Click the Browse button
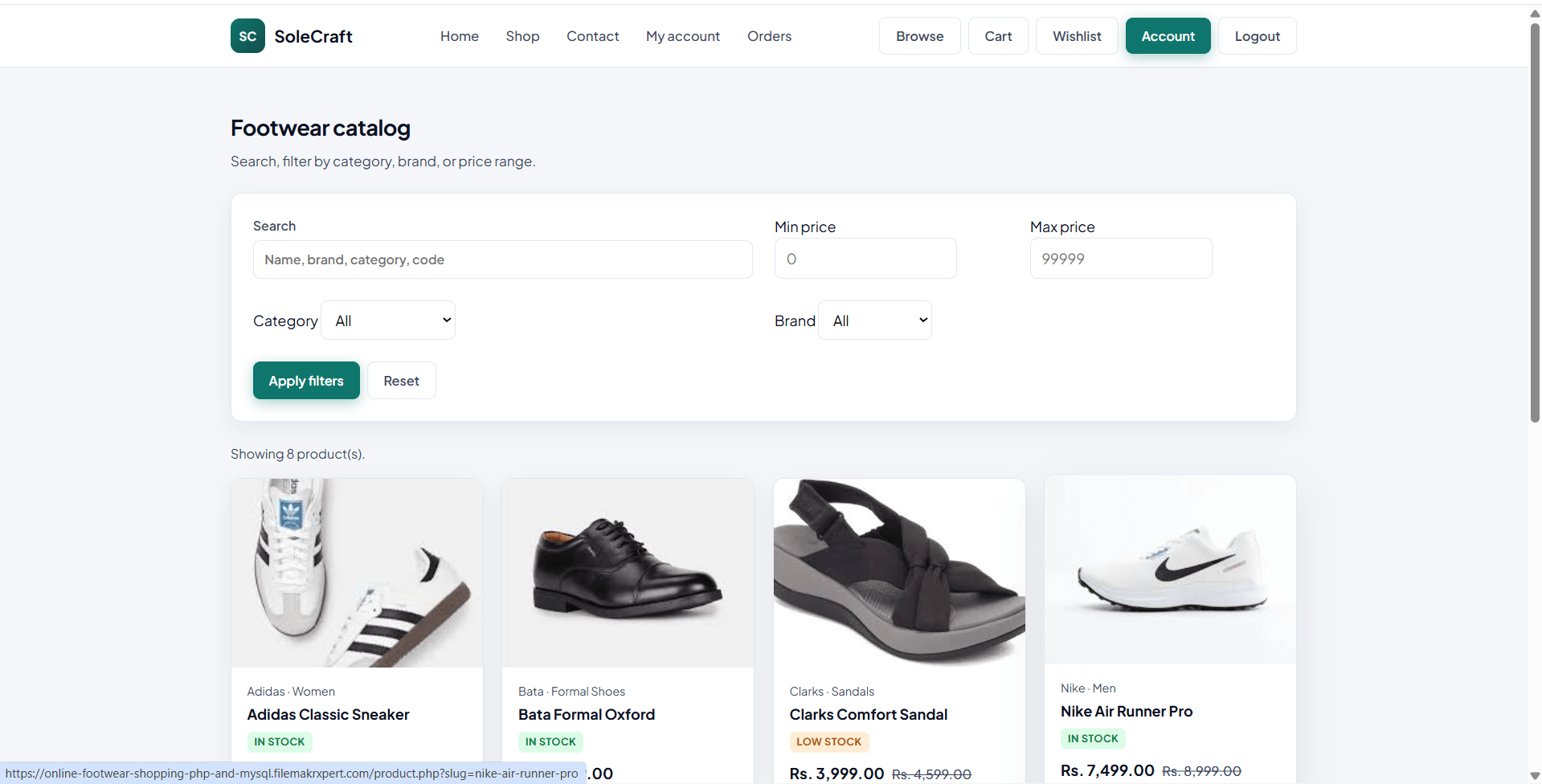 pyautogui.click(x=920, y=36)
